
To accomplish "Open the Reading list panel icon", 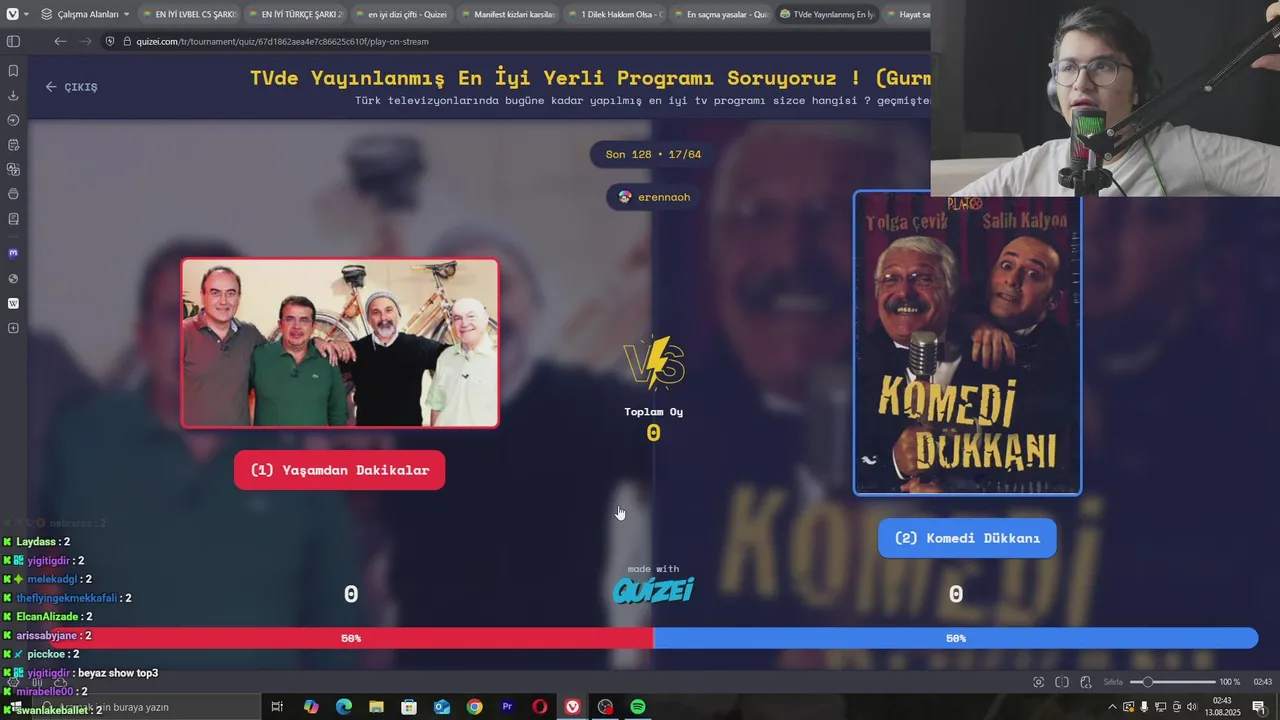I will pyautogui.click(x=13, y=219).
